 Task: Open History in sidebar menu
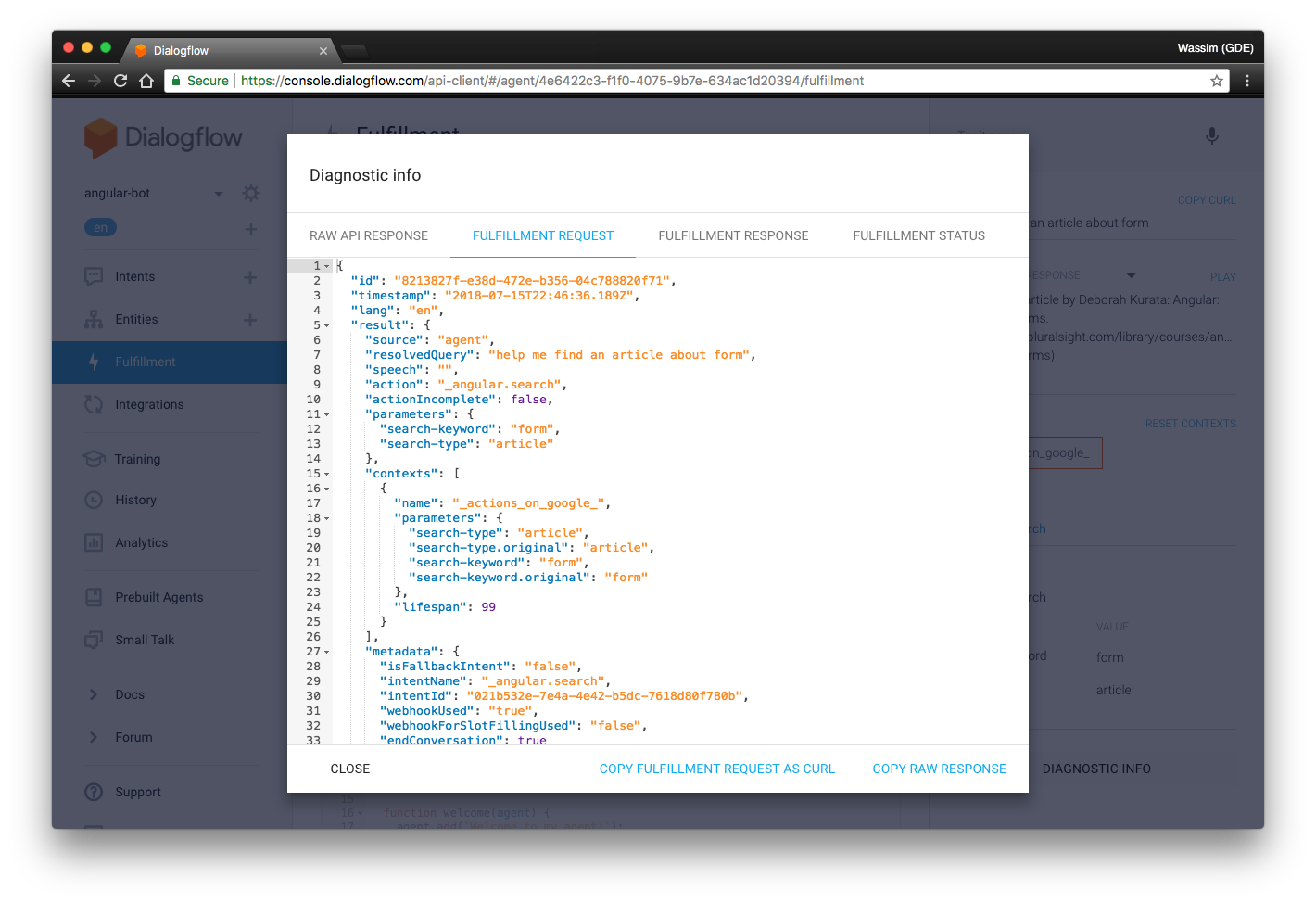tap(136, 500)
